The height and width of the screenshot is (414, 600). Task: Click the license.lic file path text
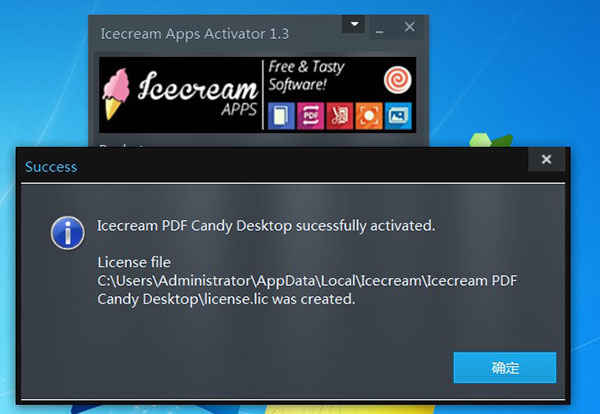point(307,290)
